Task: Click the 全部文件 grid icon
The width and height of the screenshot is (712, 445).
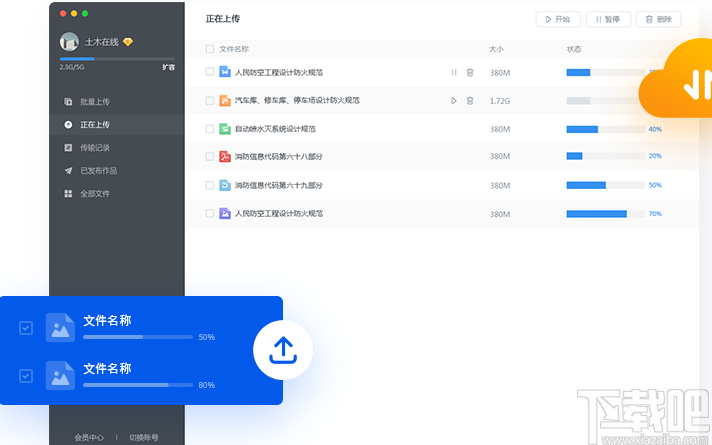Action: point(68,193)
